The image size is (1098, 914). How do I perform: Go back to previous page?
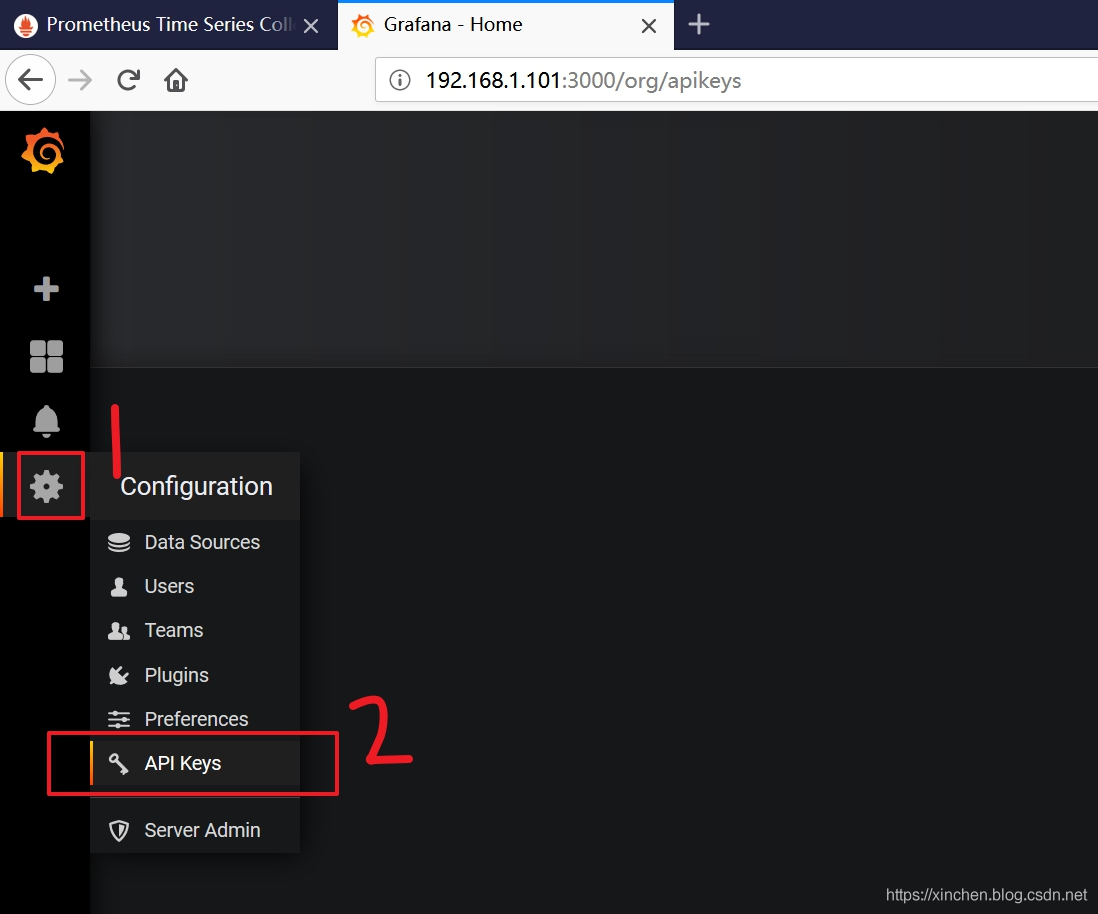pyautogui.click(x=30, y=80)
